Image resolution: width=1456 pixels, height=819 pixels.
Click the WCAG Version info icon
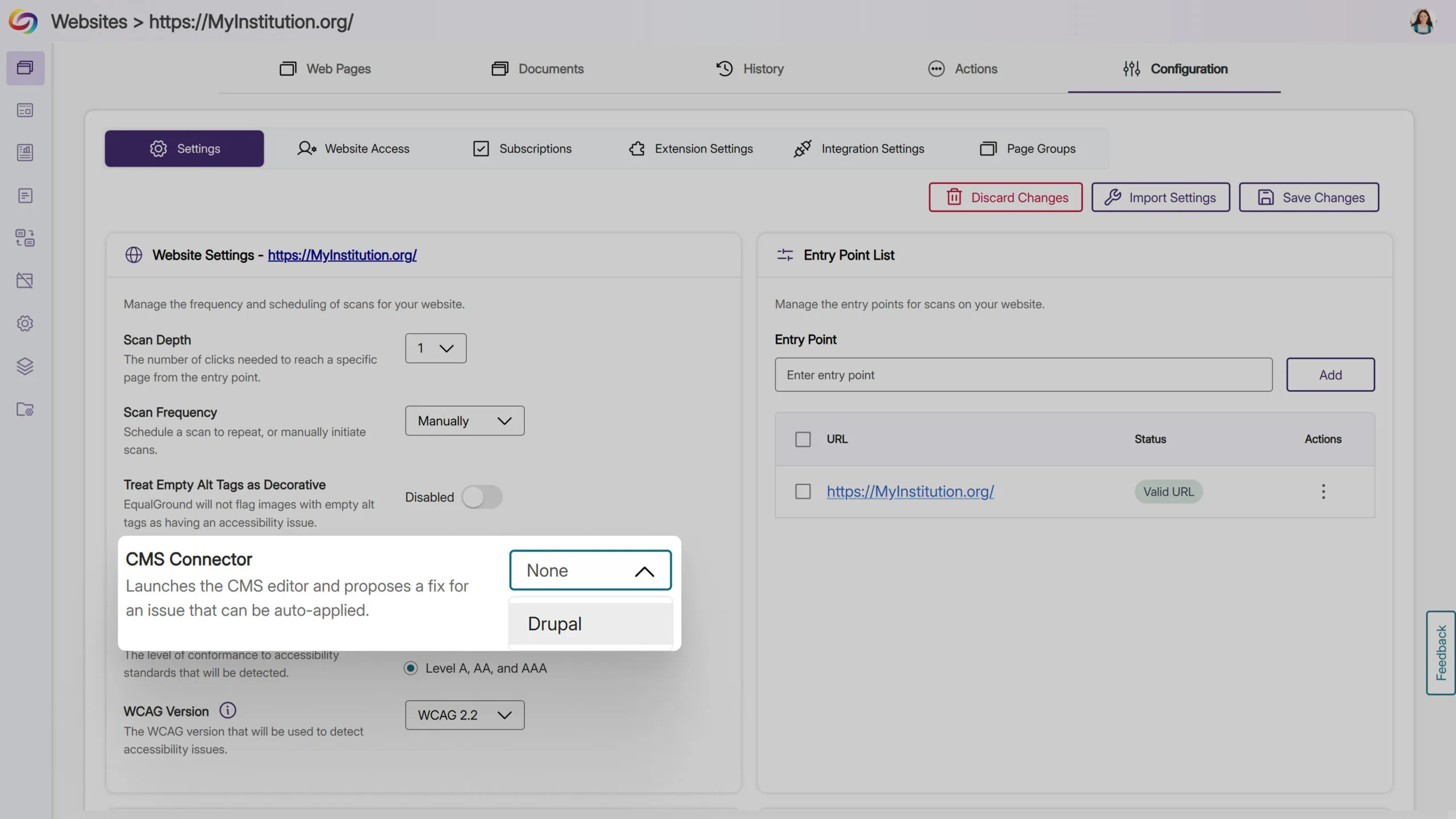coord(227,710)
